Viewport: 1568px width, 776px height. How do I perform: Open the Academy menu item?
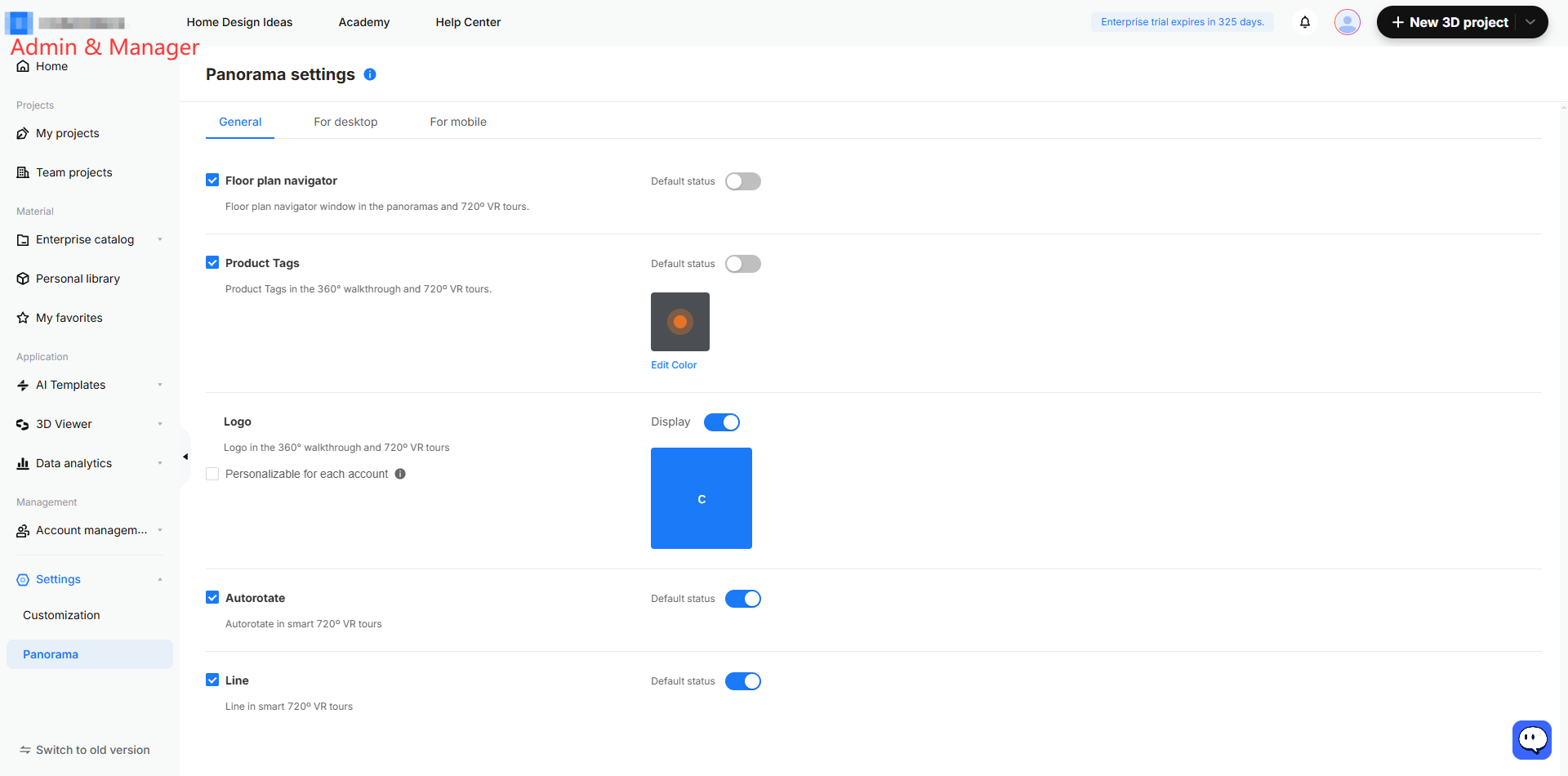364,22
